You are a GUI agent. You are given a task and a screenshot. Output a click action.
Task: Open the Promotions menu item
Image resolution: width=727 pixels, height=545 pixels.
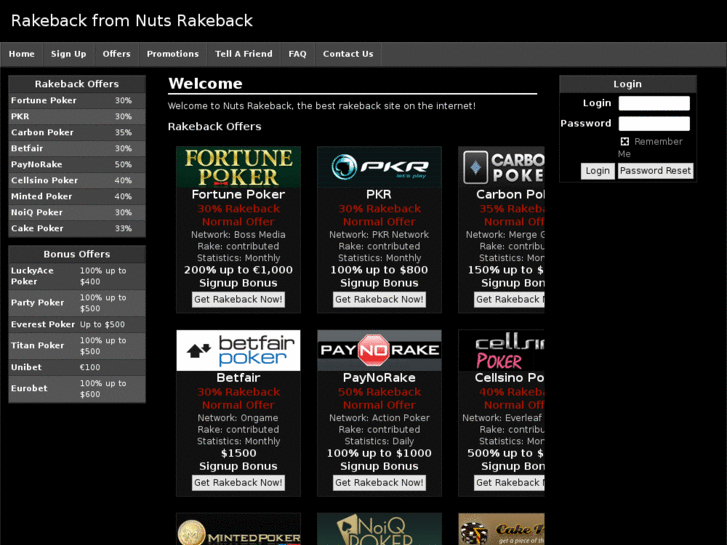[x=173, y=54]
